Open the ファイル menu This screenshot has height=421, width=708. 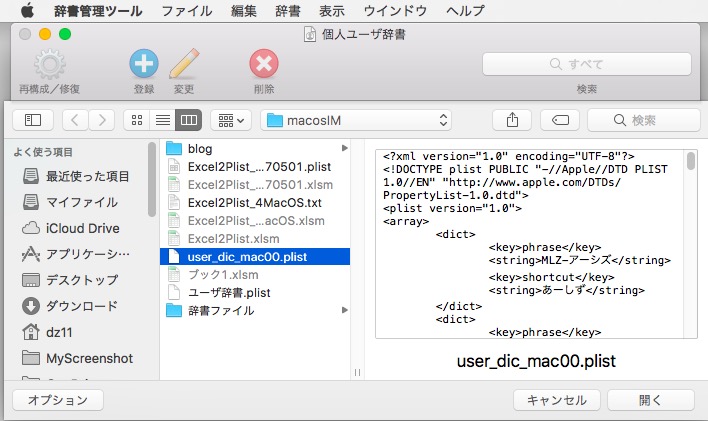(187, 10)
